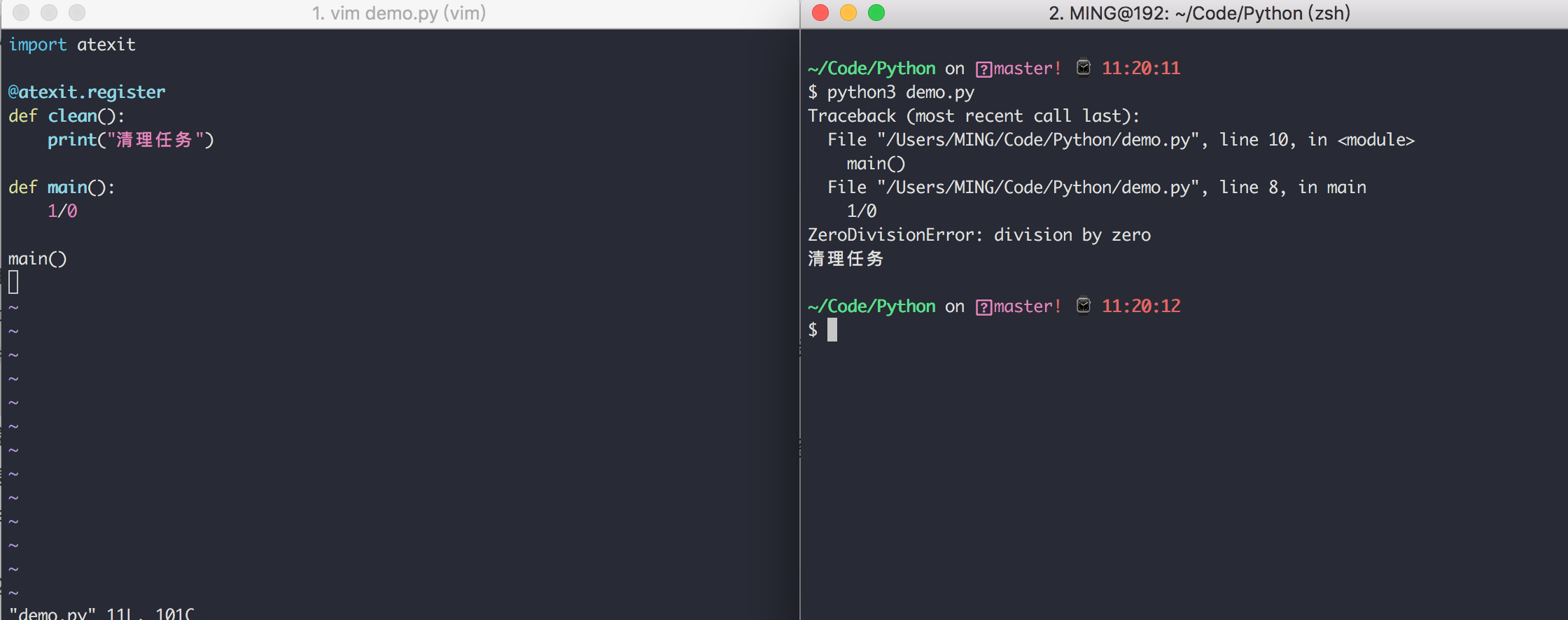Screen dimensions: 1568x620
Task: Click the watch icon before 11:20:12
Action: pos(1083,305)
